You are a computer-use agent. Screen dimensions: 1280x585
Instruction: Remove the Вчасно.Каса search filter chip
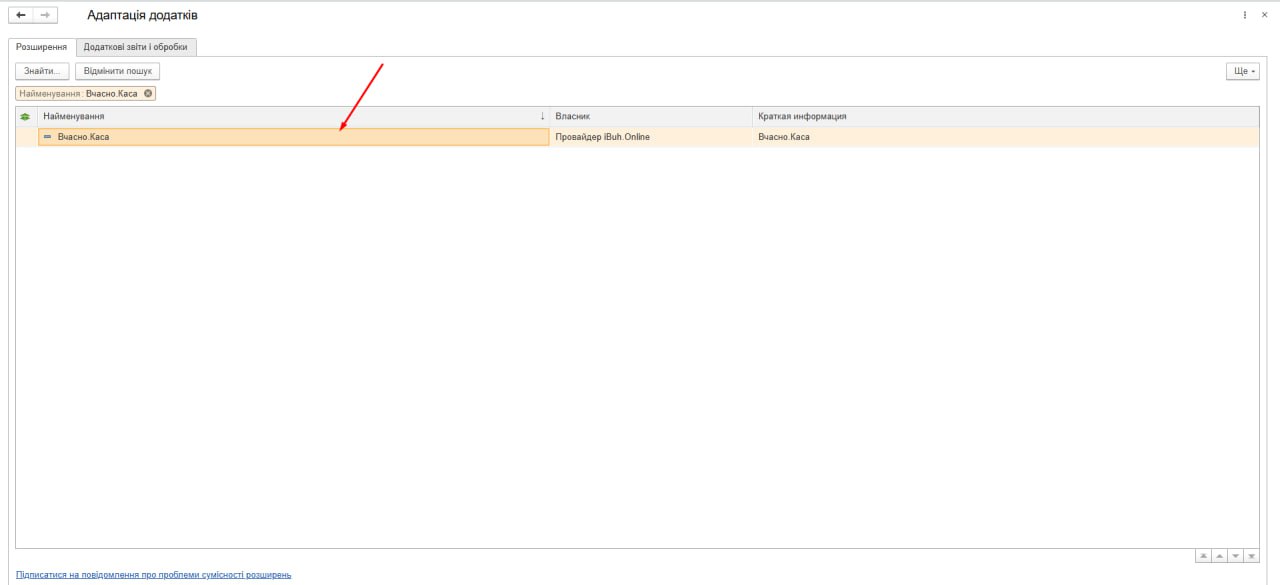click(x=149, y=93)
